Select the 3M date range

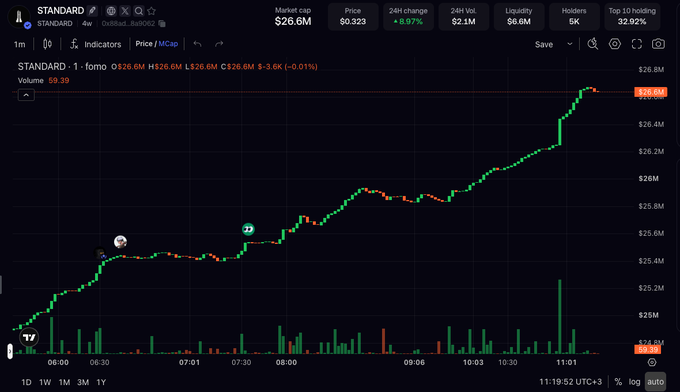83,382
